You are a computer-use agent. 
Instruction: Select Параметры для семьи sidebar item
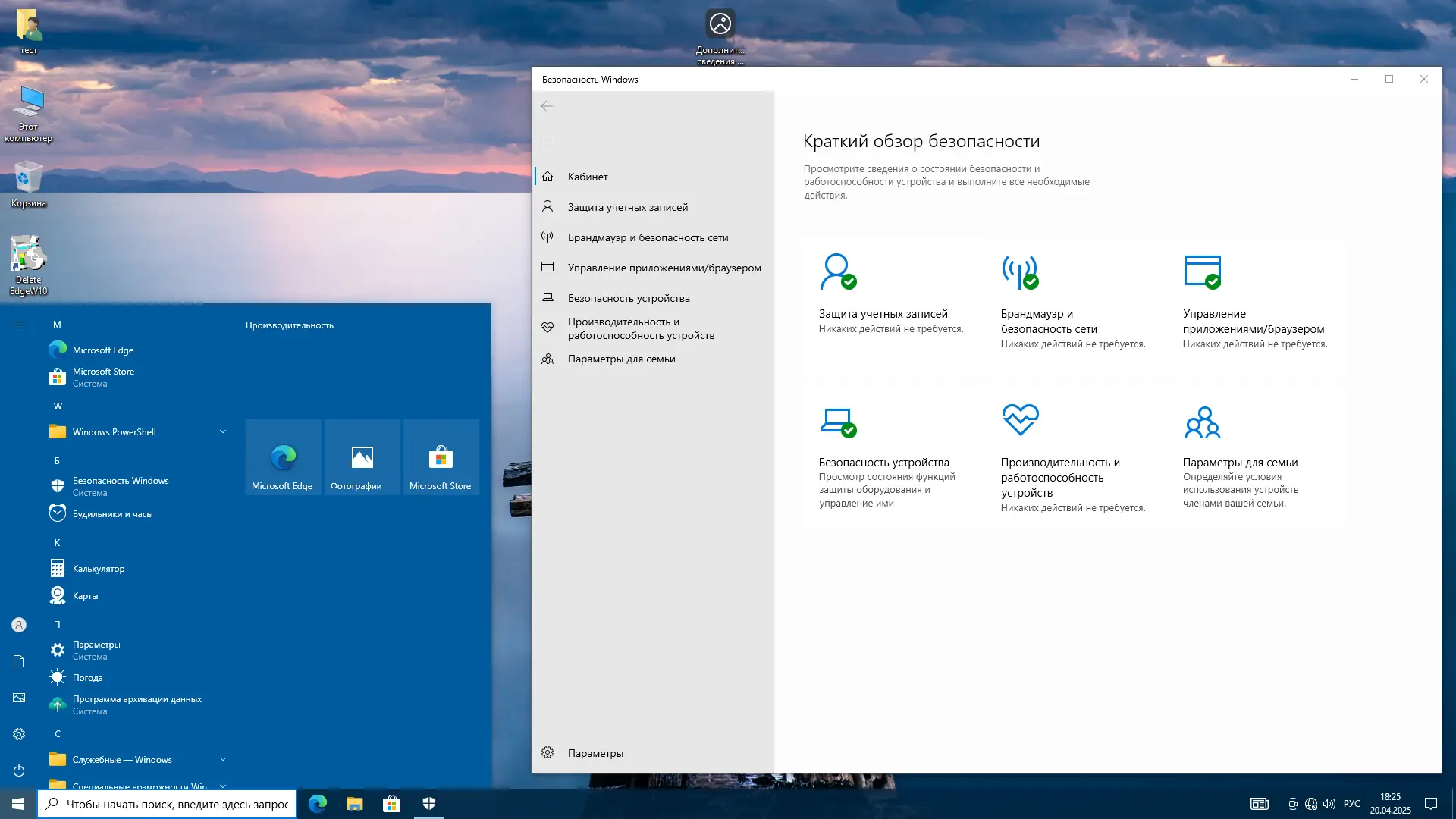click(x=621, y=359)
